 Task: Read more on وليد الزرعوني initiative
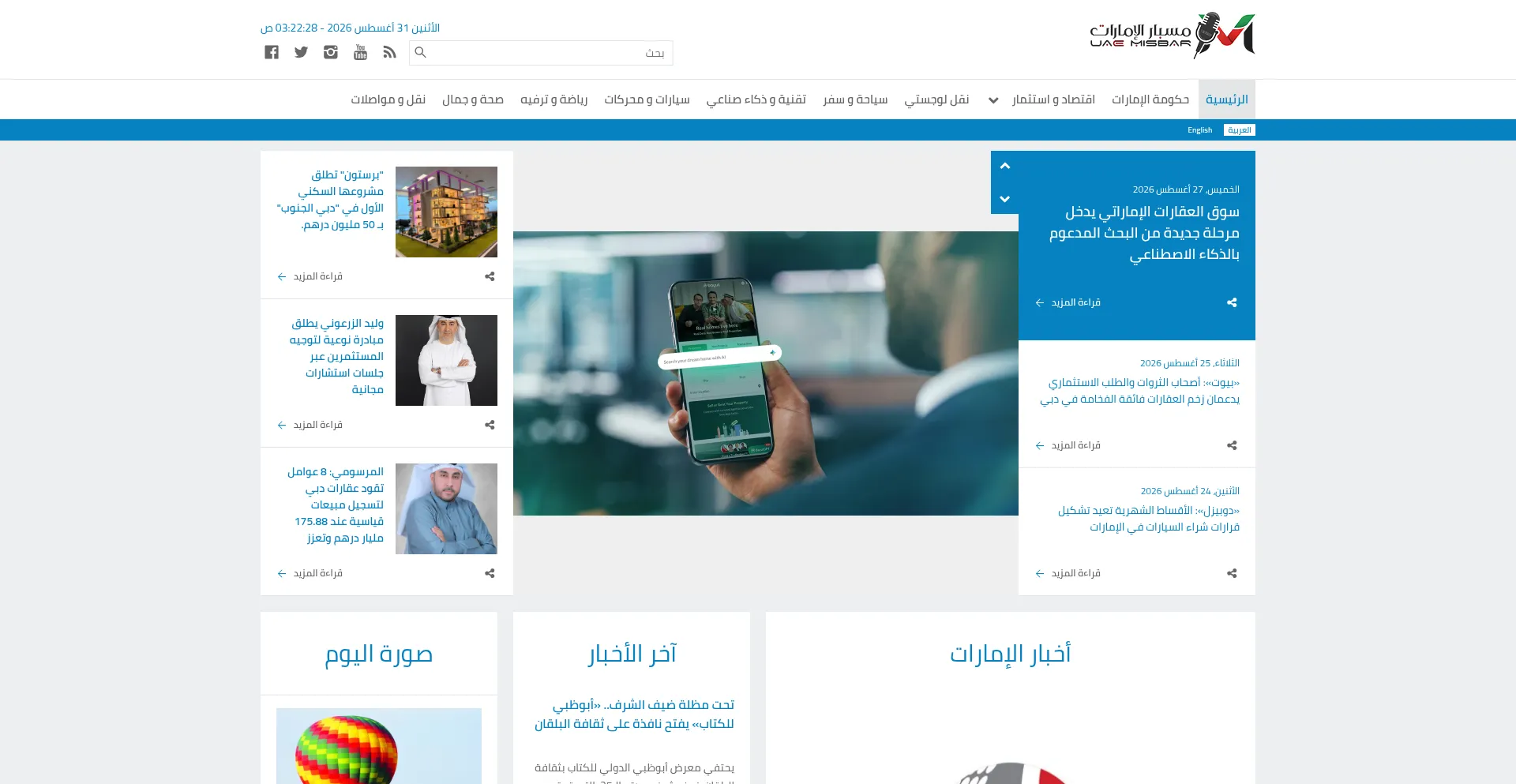(x=317, y=425)
